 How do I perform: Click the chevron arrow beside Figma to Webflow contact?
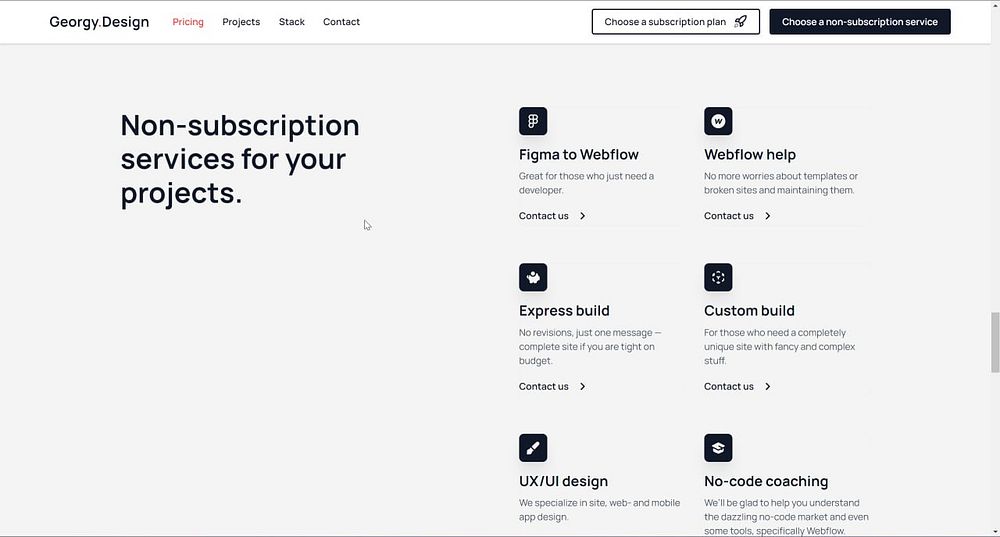point(582,216)
